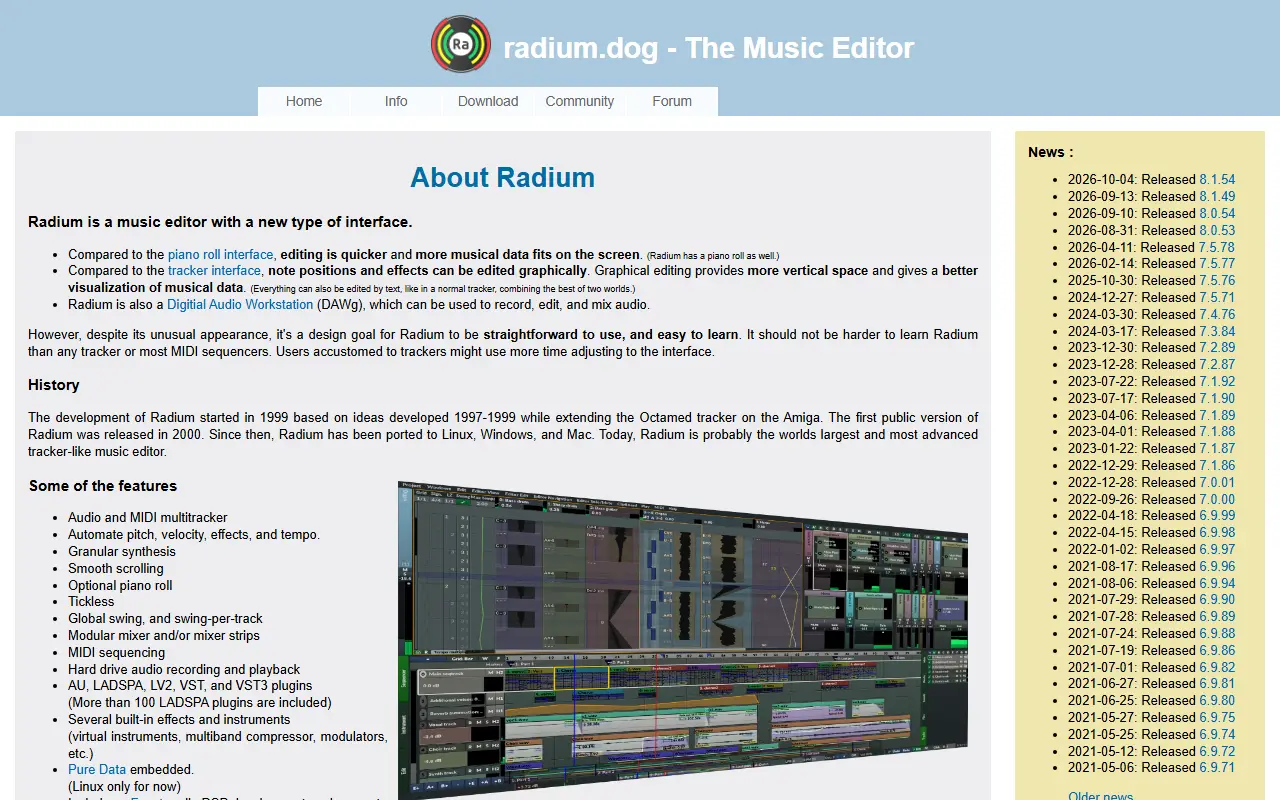Open release 7.5.71 link
This screenshot has width=1280, height=800.
1217,298
